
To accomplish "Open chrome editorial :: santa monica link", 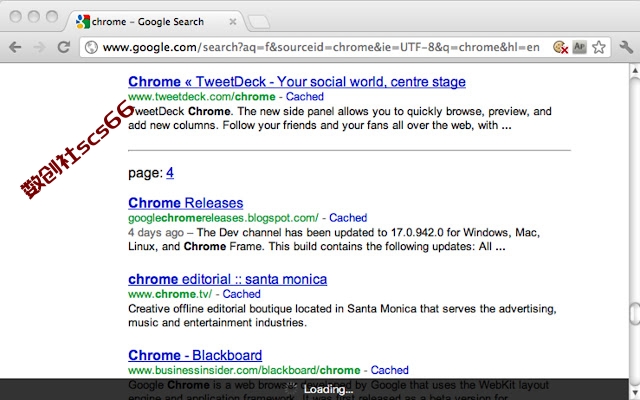I will pos(227,279).
